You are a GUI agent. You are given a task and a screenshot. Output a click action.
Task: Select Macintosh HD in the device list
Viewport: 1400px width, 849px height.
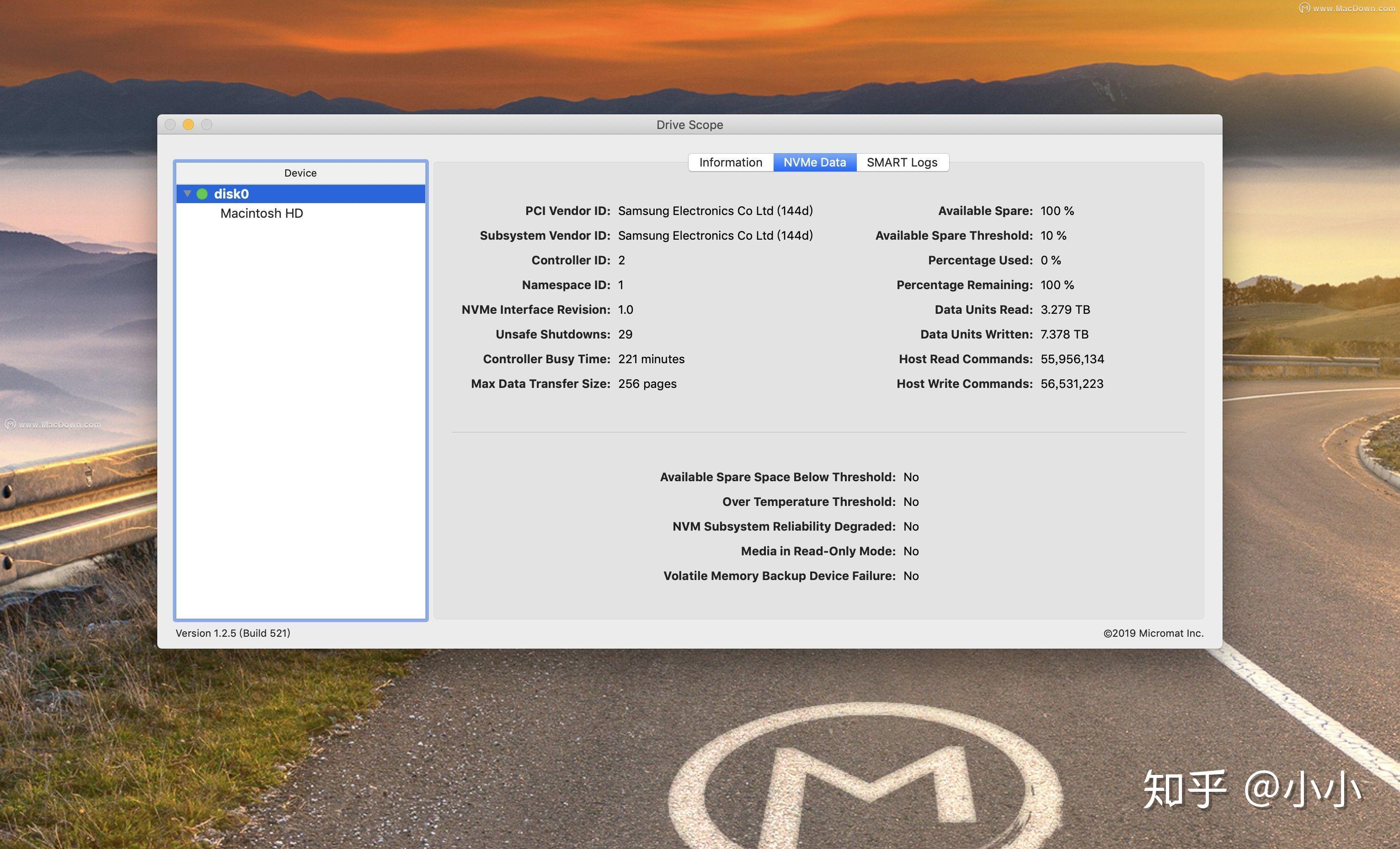pyautogui.click(x=262, y=213)
